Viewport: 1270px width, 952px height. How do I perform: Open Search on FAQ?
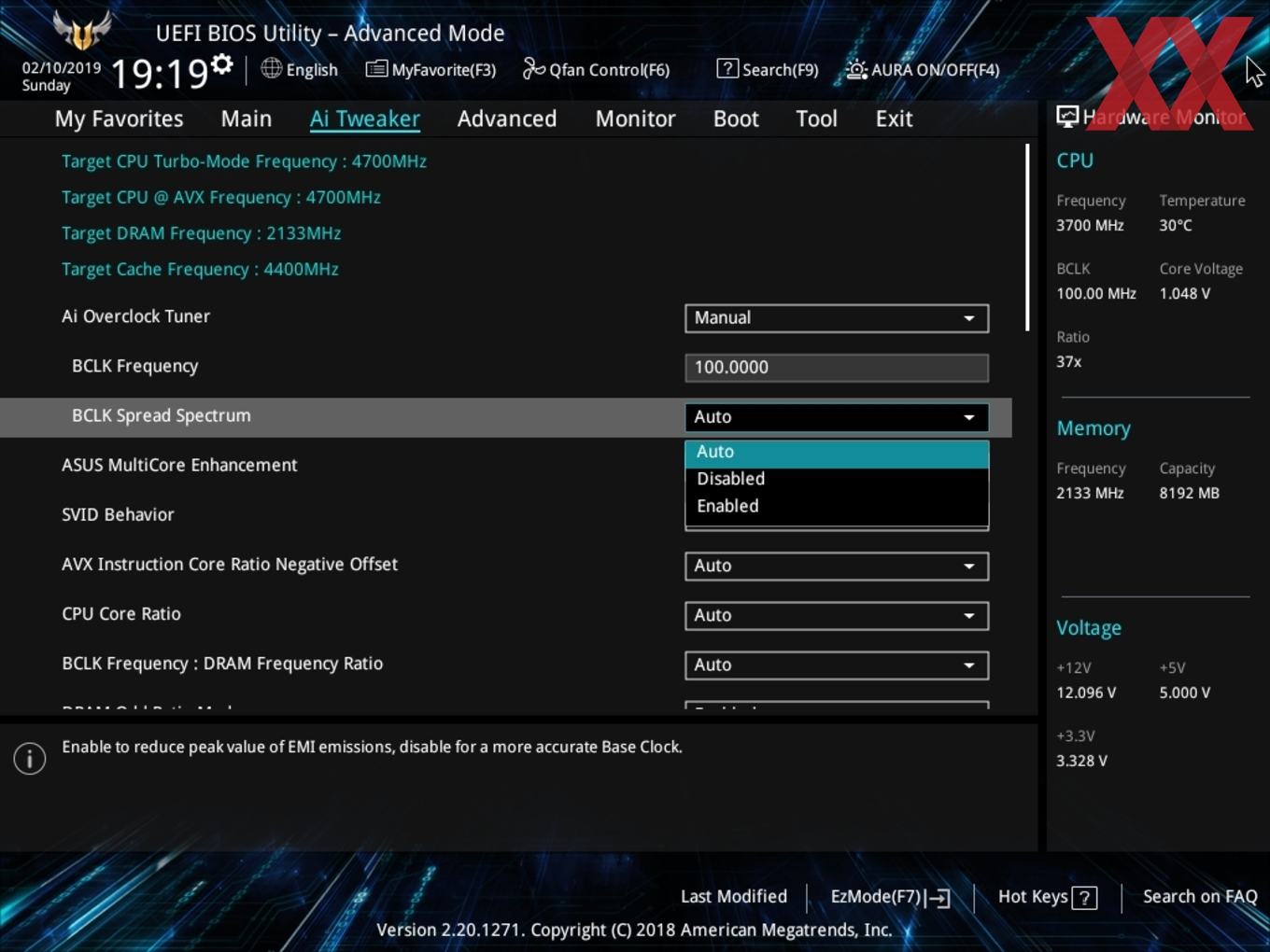tap(1200, 897)
